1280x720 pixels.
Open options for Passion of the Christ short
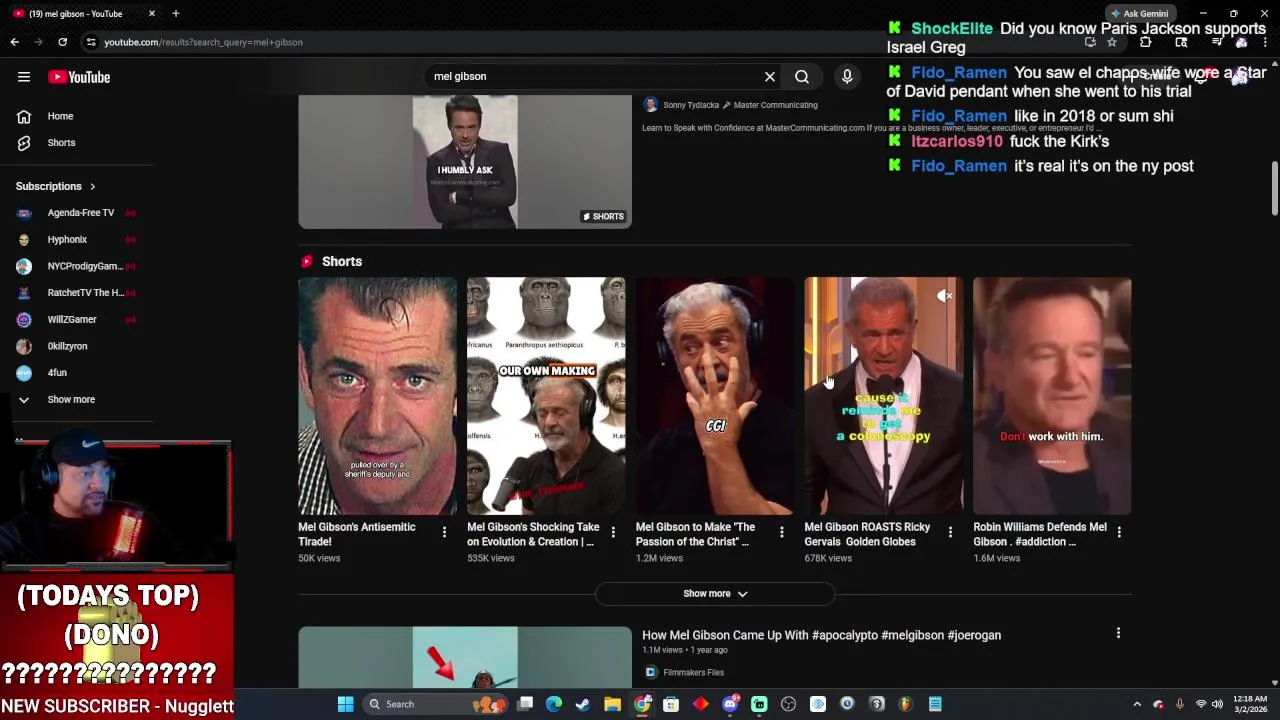pos(782,532)
